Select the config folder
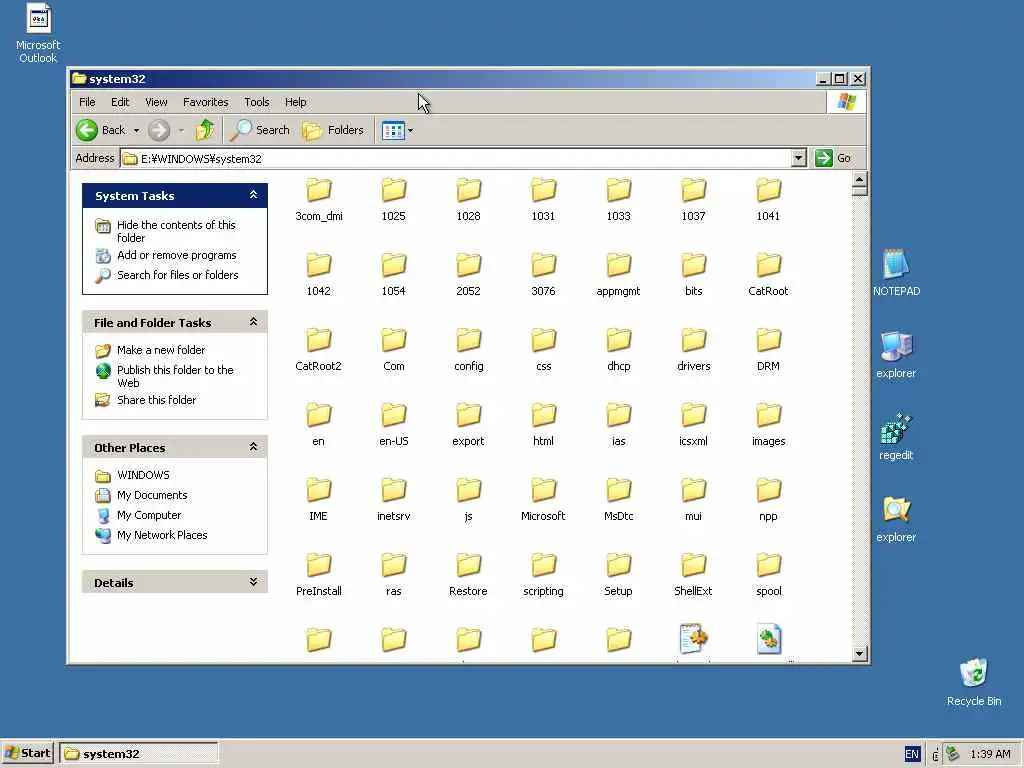This screenshot has height=768, width=1024. pos(469,351)
